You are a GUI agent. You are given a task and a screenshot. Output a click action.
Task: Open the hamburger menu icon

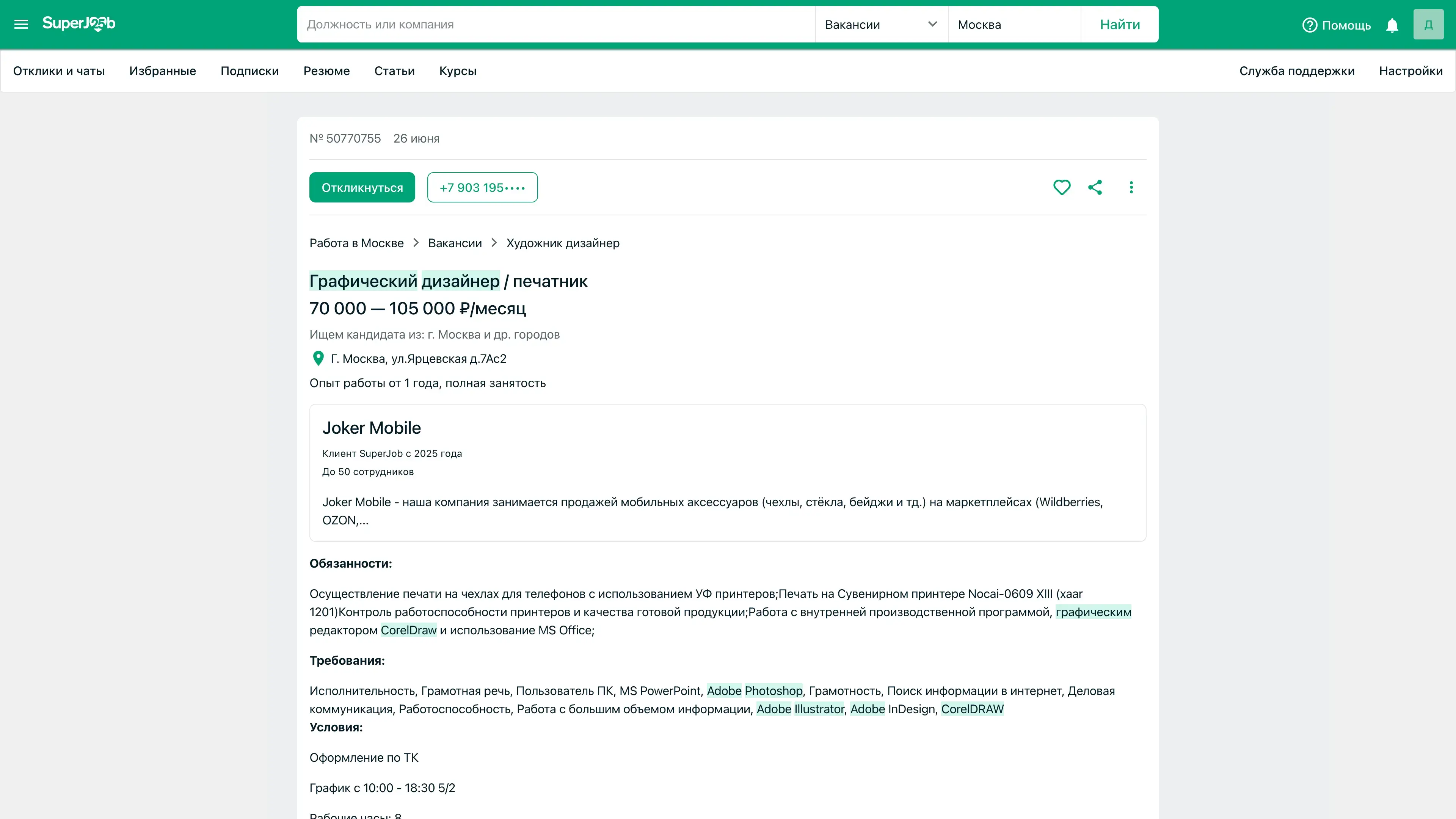(21, 24)
